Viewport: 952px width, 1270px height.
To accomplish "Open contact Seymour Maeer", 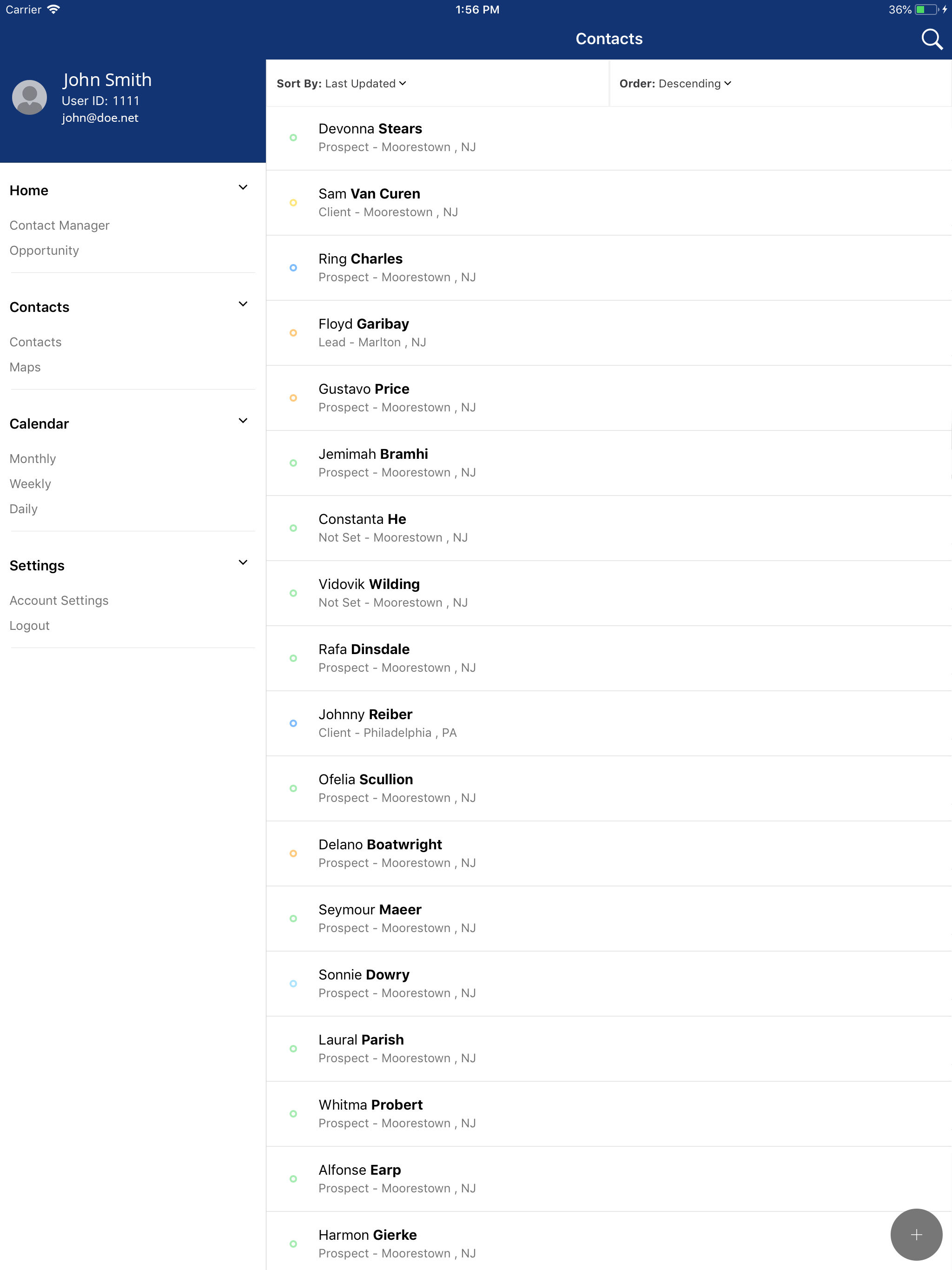I will pyautogui.click(x=608, y=919).
